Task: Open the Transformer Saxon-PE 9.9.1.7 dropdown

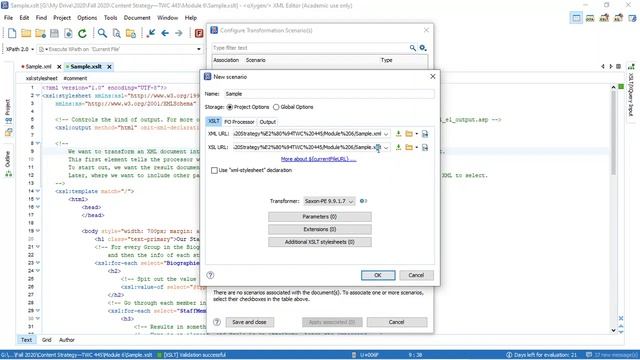Action: pos(329,201)
